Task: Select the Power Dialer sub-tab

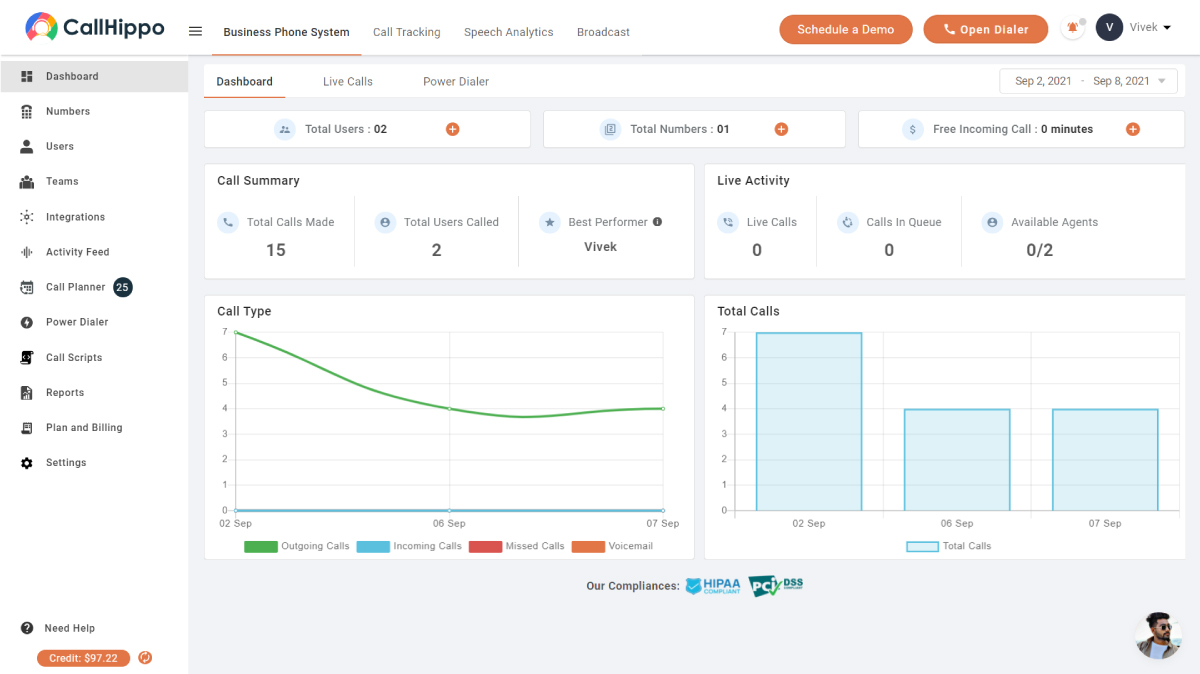Action: [x=456, y=81]
